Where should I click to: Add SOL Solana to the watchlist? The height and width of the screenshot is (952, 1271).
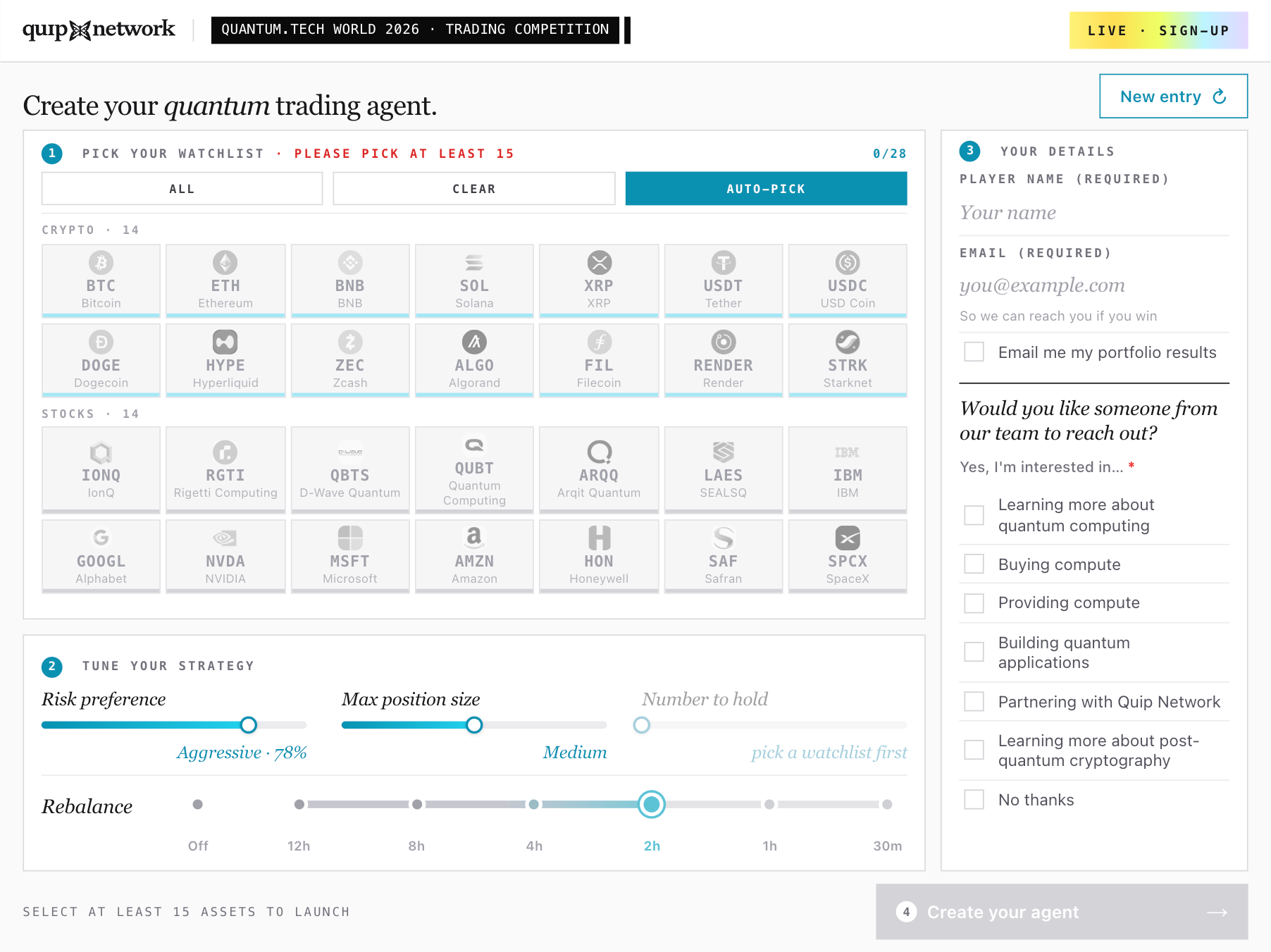(x=474, y=280)
